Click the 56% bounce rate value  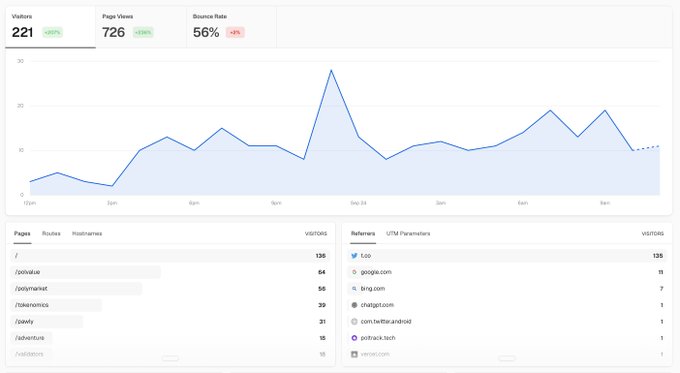coord(206,33)
